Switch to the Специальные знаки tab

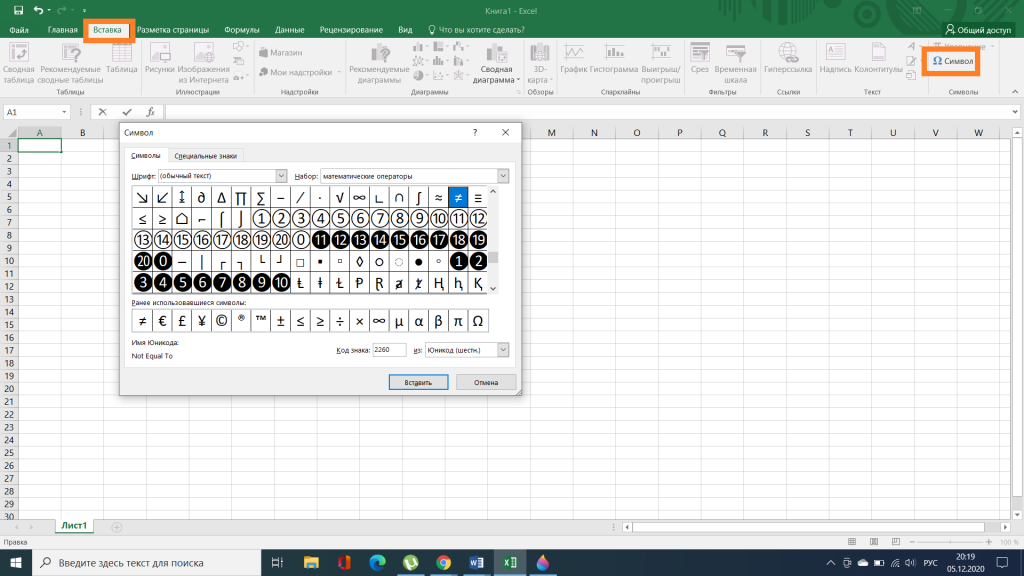coord(206,156)
